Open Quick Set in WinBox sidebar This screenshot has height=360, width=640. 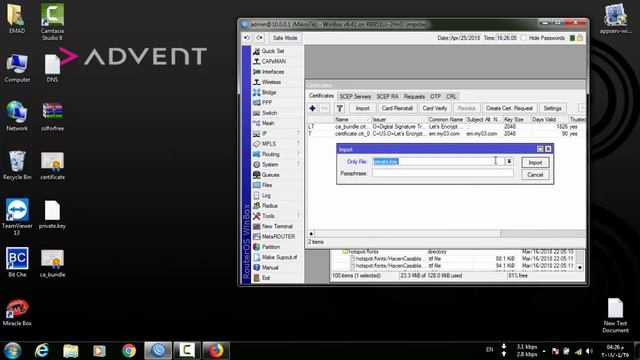272,51
